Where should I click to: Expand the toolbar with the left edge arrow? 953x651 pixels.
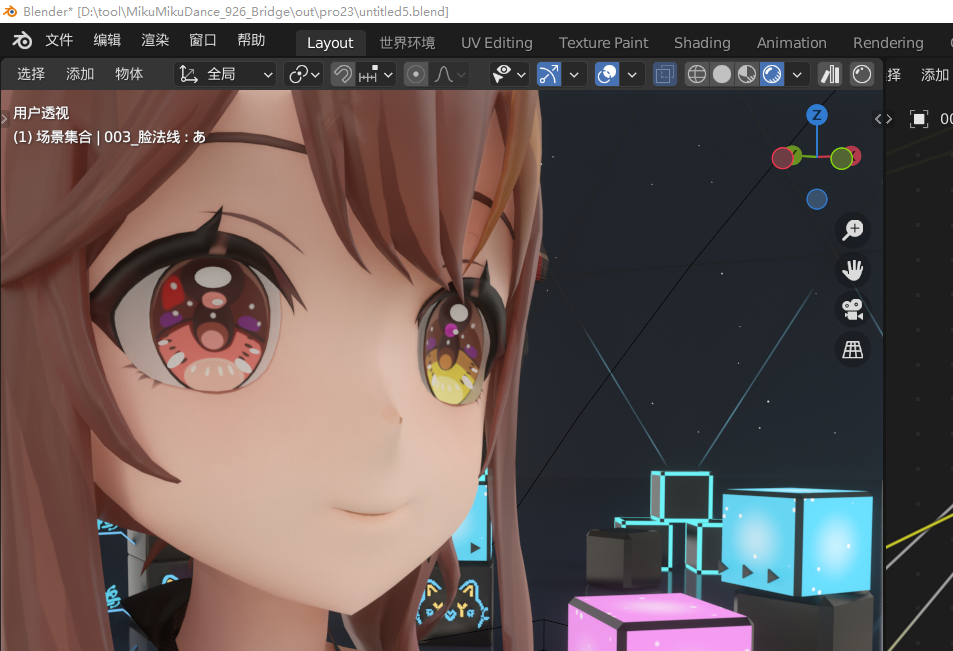[x=4, y=117]
